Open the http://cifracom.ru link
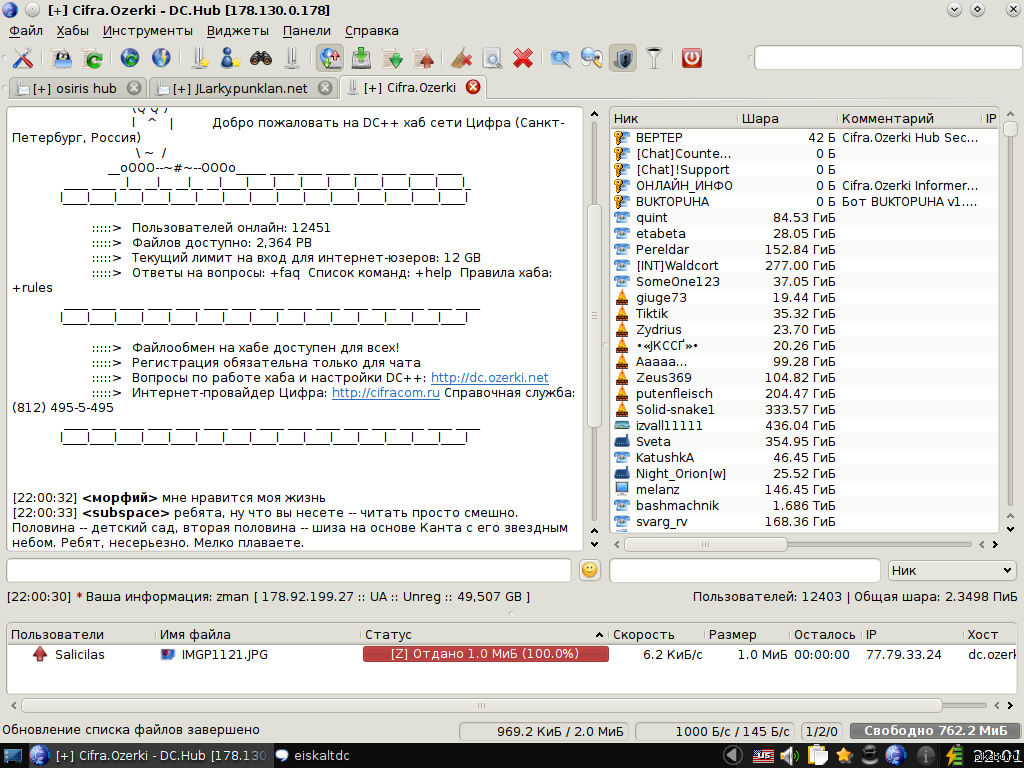The width and height of the screenshot is (1024, 768). tap(386, 393)
